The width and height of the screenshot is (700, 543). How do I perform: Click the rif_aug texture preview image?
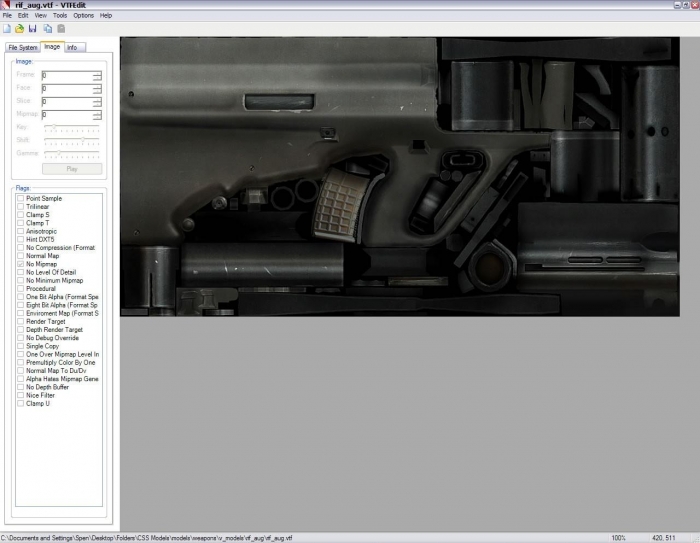pos(400,177)
